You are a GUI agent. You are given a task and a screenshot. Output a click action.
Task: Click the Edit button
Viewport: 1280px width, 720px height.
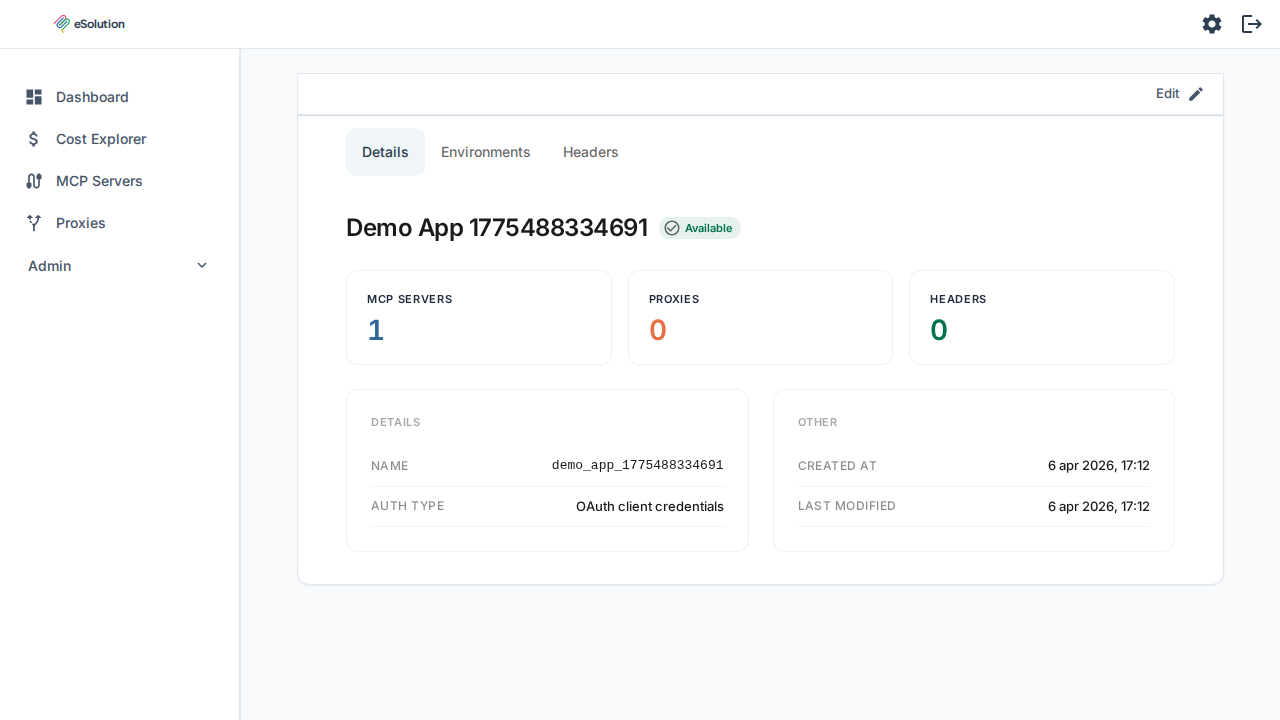point(1180,94)
